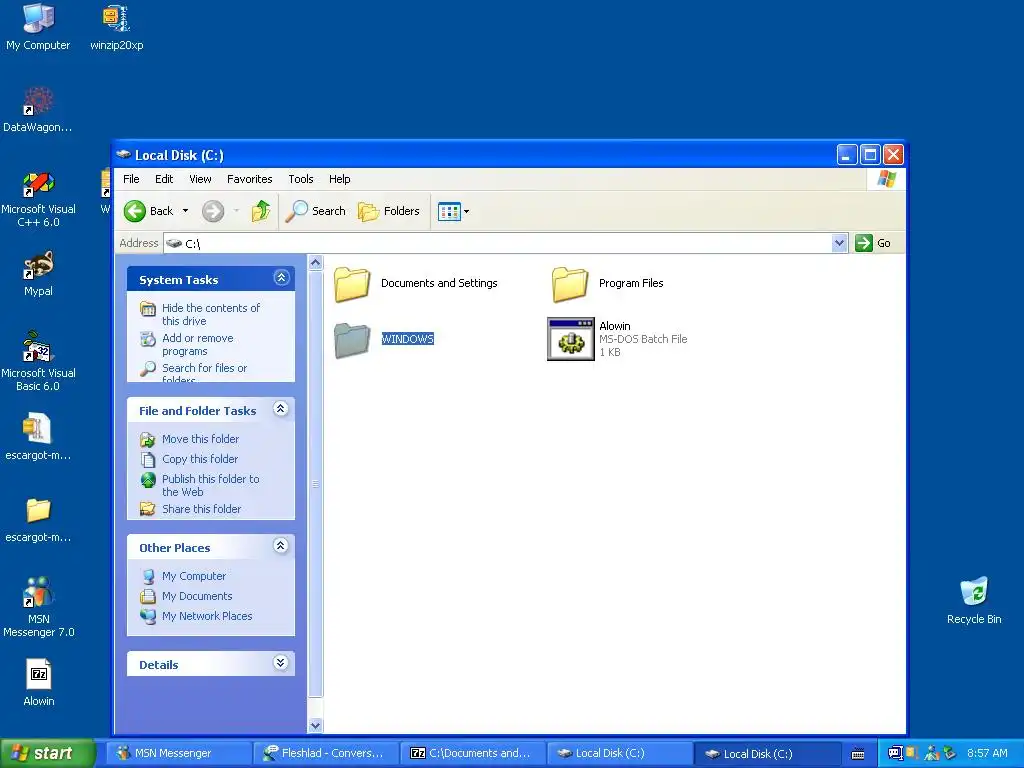
Task: Click the Go button
Action: (873, 243)
